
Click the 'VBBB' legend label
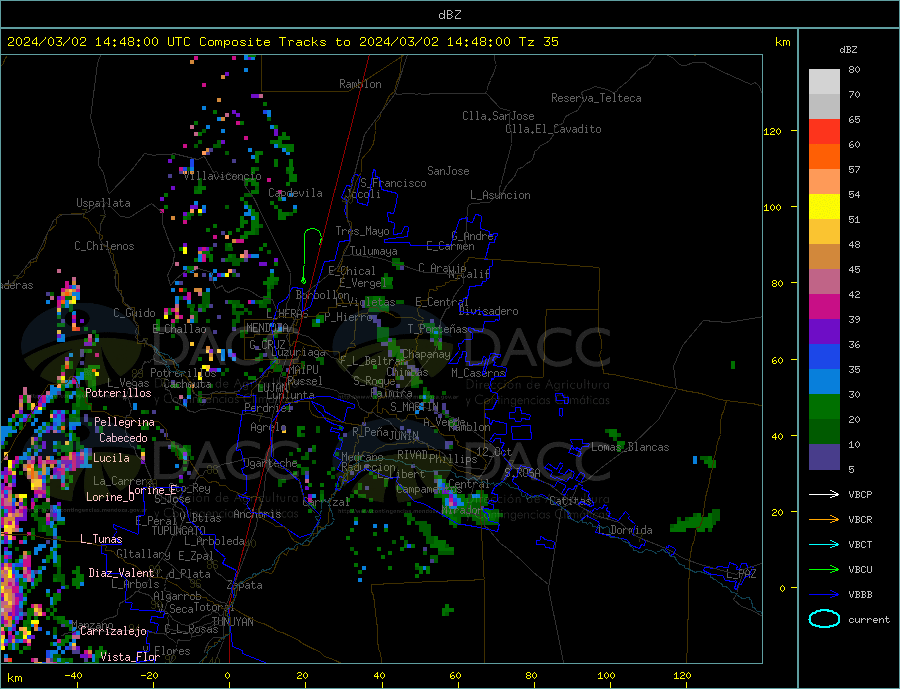click(x=860, y=594)
